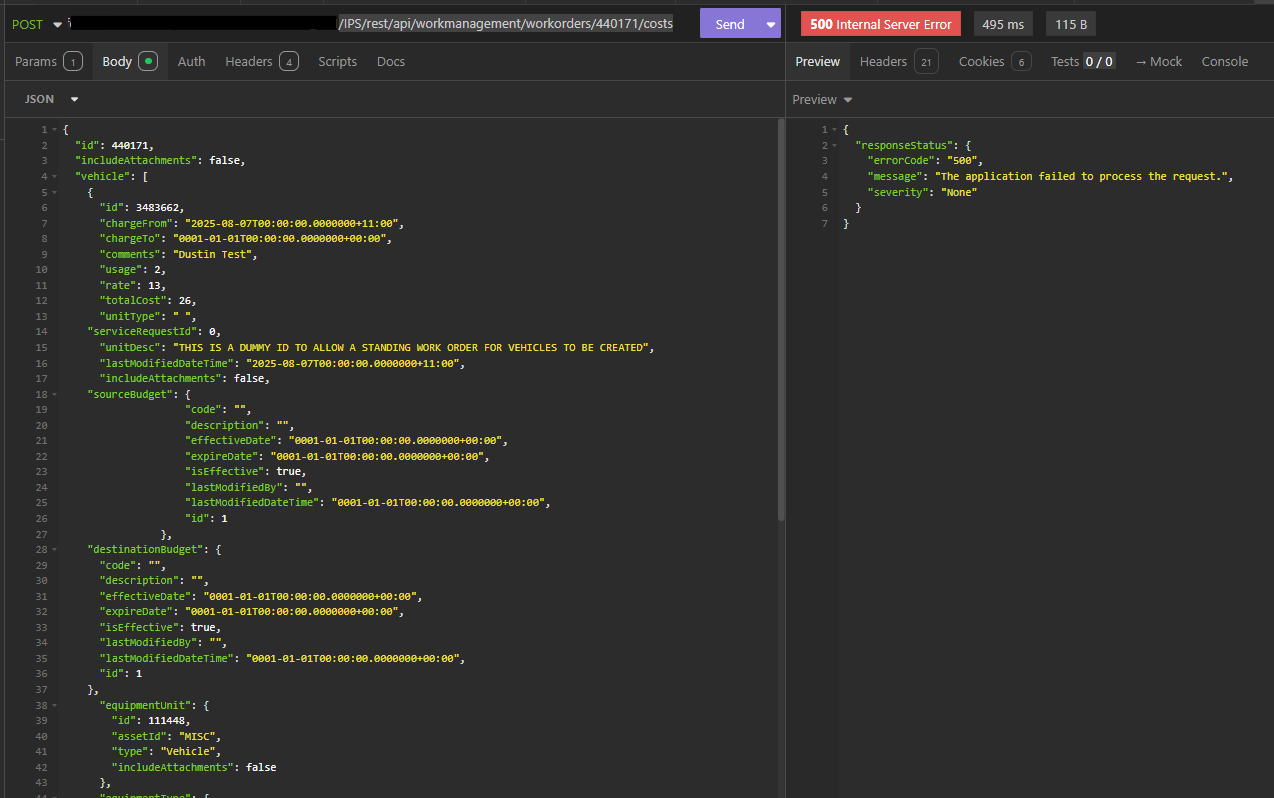Open the Console tab
The image size is (1274, 798).
click(x=1224, y=62)
